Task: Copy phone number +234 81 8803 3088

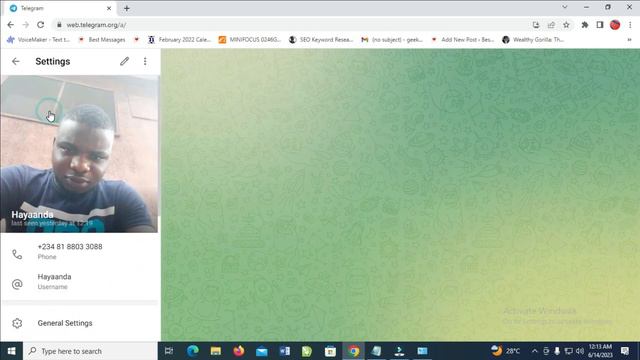Action: coord(80,251)
